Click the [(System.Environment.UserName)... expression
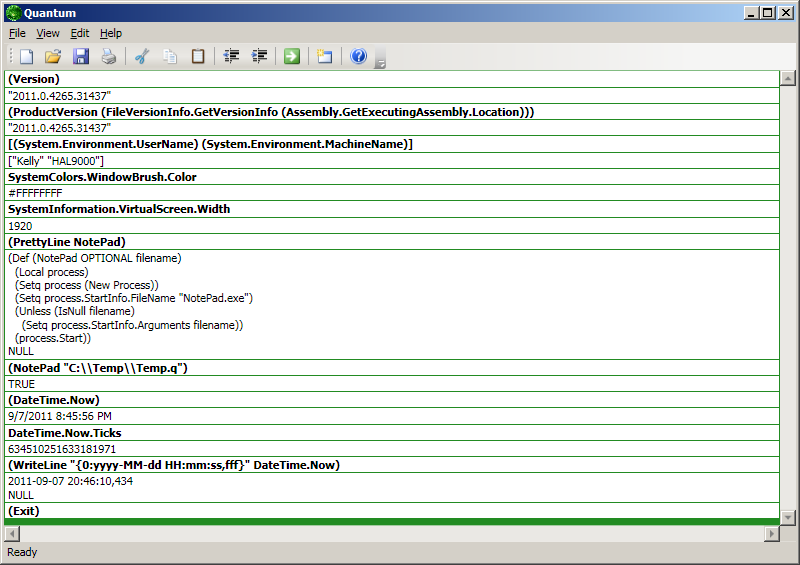This screenshot has height=565, width=800. coord(210,144)
